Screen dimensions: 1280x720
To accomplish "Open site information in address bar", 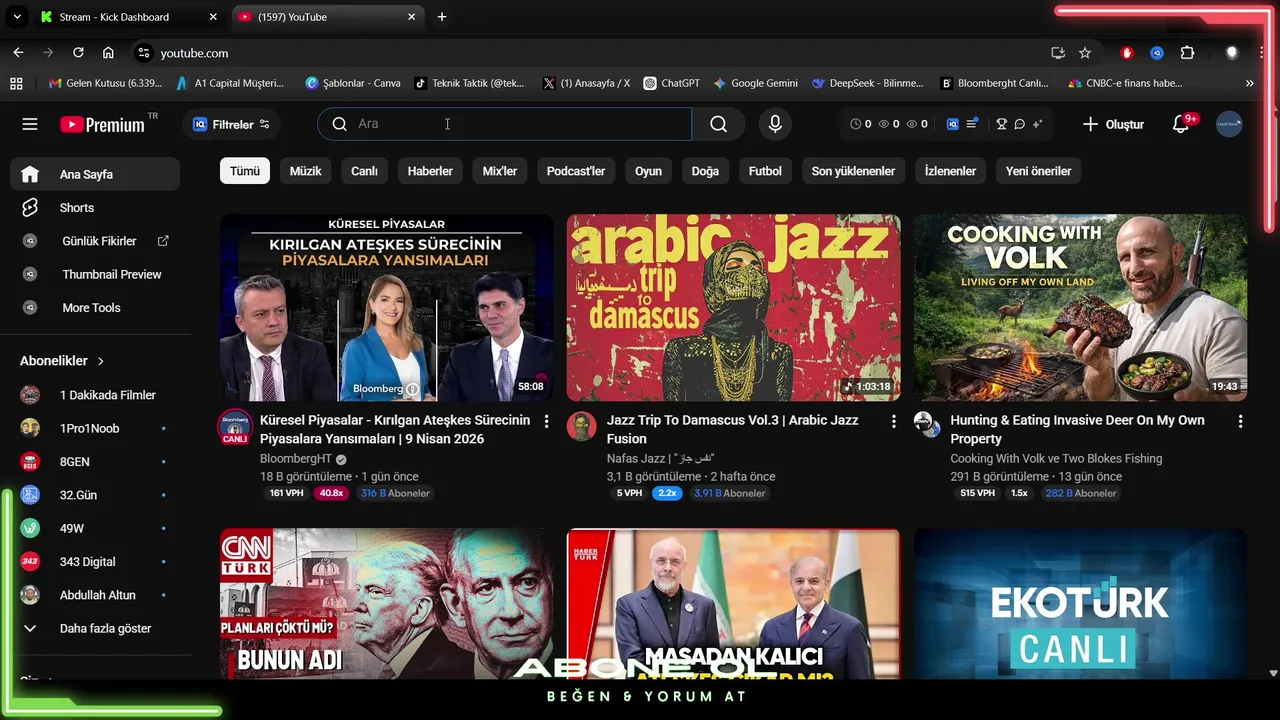I will coord(142,53).
